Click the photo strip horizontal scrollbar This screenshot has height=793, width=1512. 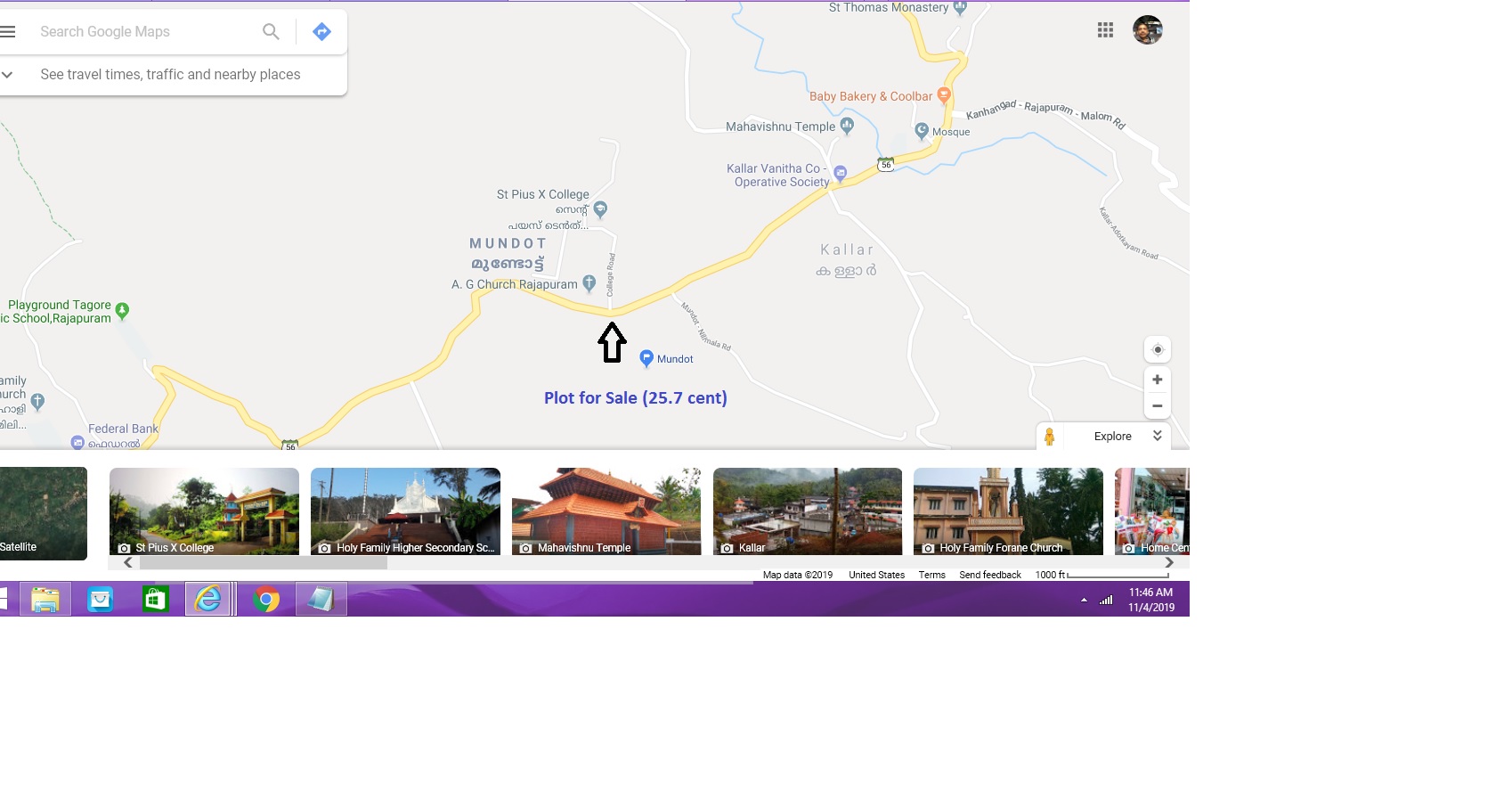click(264, 563)
